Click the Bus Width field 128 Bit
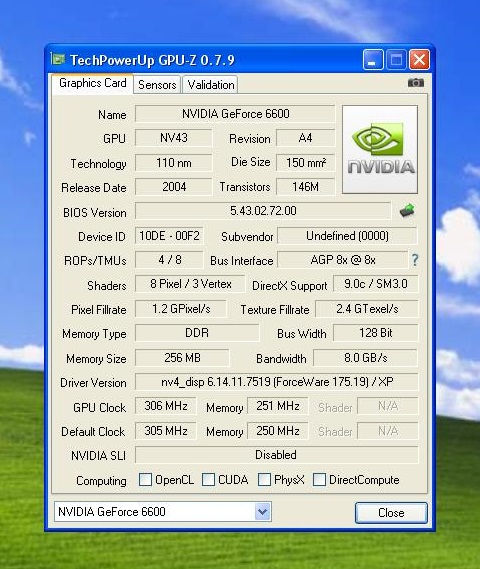The height and width of the screenshot is (569, 480). pos(376,333)
